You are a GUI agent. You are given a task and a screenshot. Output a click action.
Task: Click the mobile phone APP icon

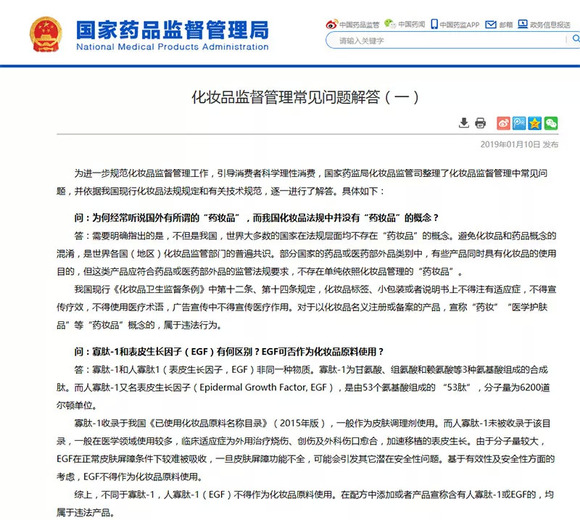tap(434, 24)
